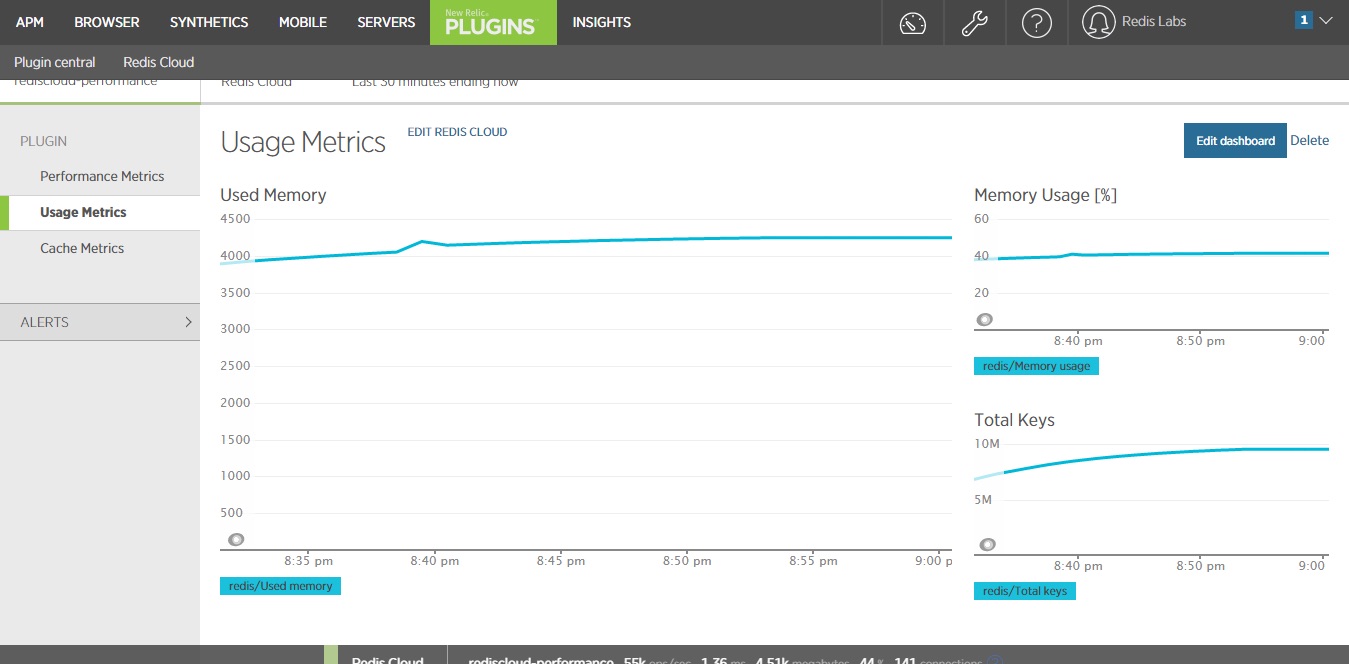Viewport: 1349px width, 664px height.
Task: Click the 4500 axis label on Used Memory
Action: click(x=236, y=218)
